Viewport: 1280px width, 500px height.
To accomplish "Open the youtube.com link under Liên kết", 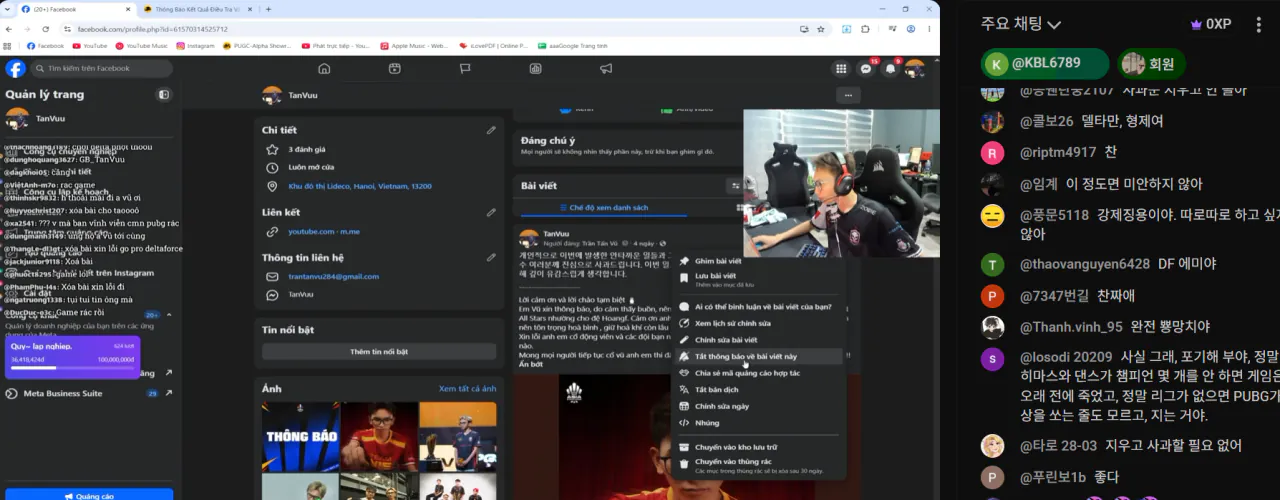I will pyautogui.click(x=311, y=231).
